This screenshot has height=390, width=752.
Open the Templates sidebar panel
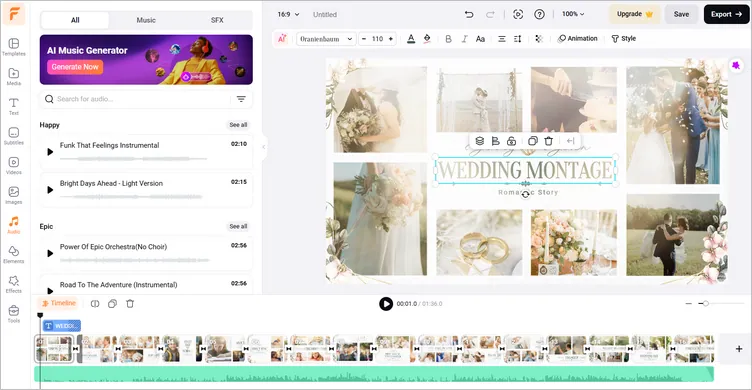pyautogui.click(x=13, y=47)
